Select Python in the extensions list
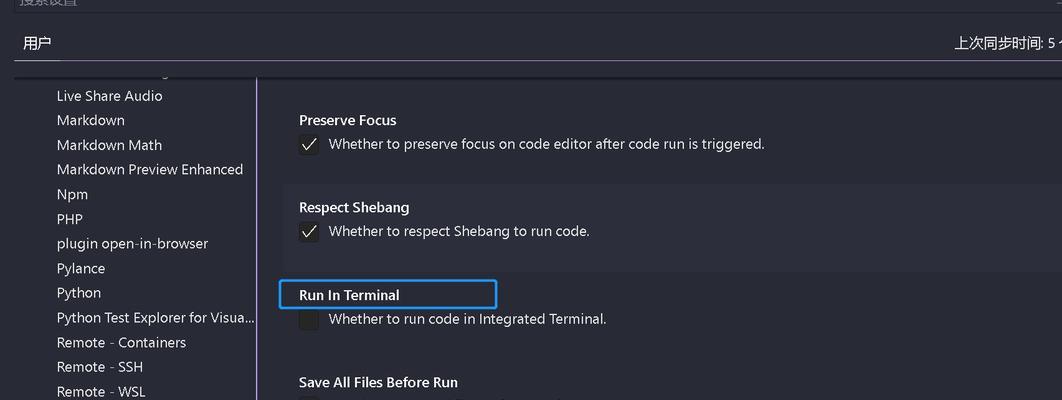The image size is (1062, 400). pos(79,293)
